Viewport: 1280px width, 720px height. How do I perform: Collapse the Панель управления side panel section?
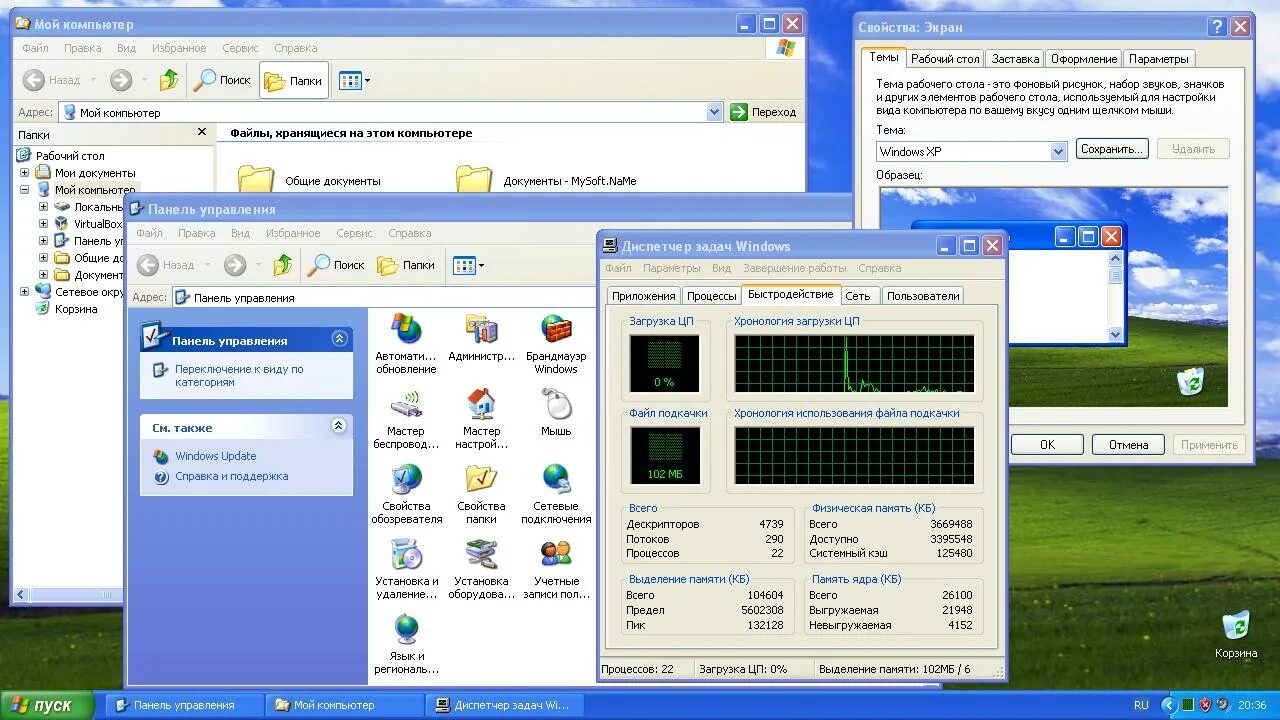(x=339, y=339)
